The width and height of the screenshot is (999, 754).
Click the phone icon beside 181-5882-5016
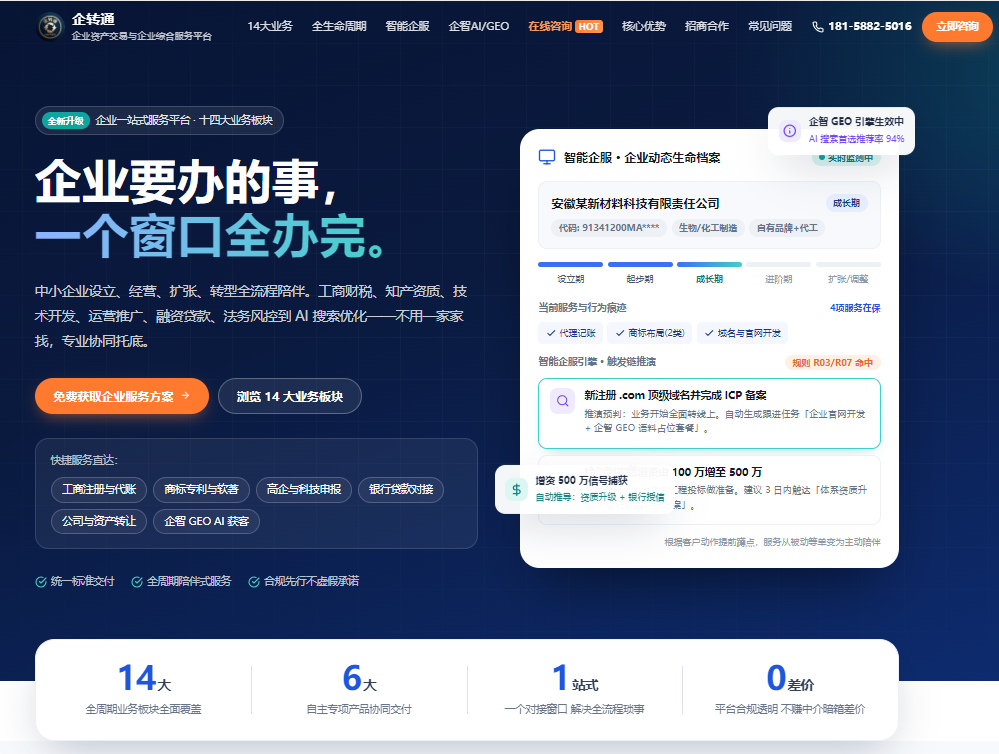(x=817, y=27)
